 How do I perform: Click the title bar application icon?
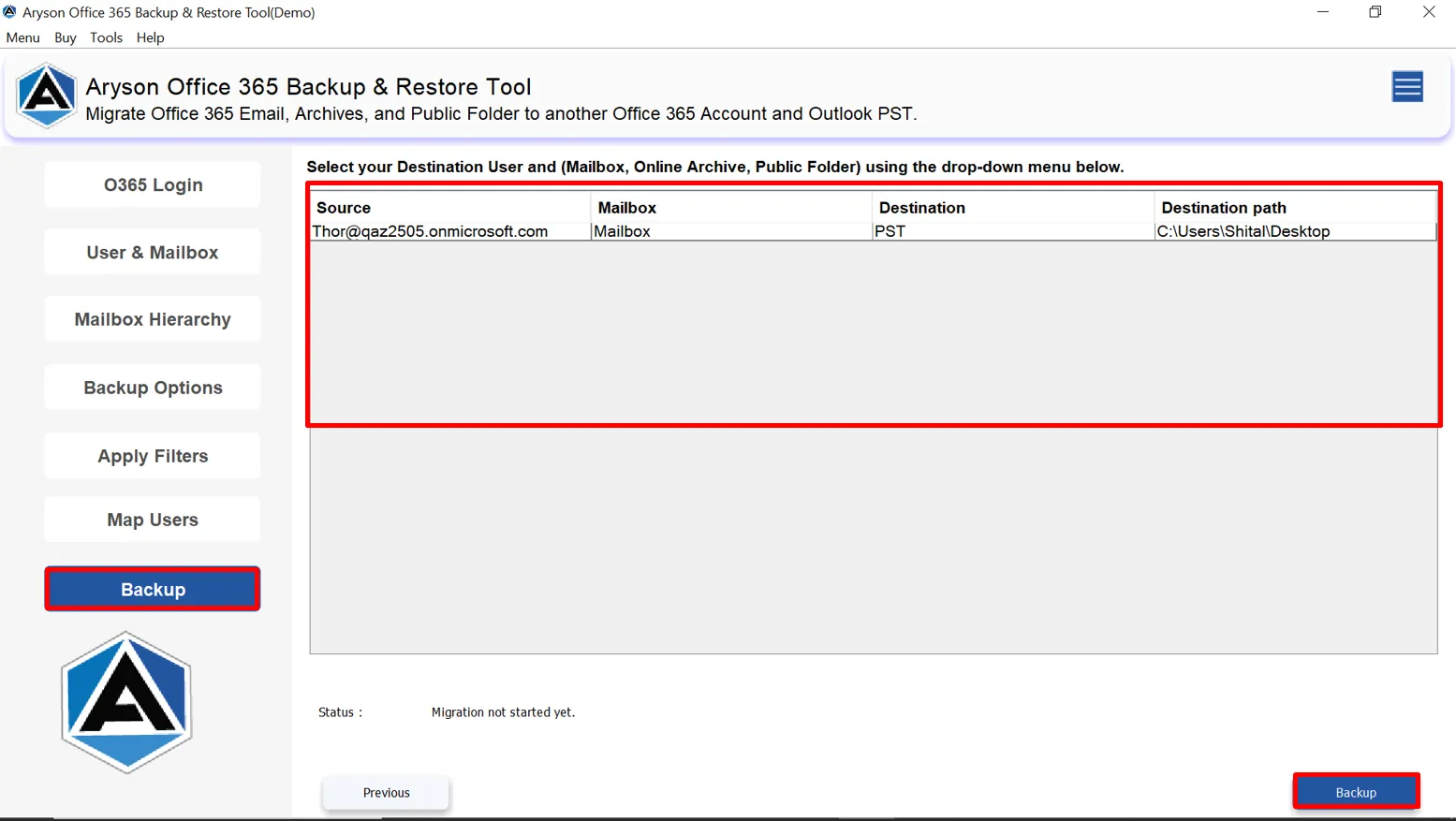point(10,12)
